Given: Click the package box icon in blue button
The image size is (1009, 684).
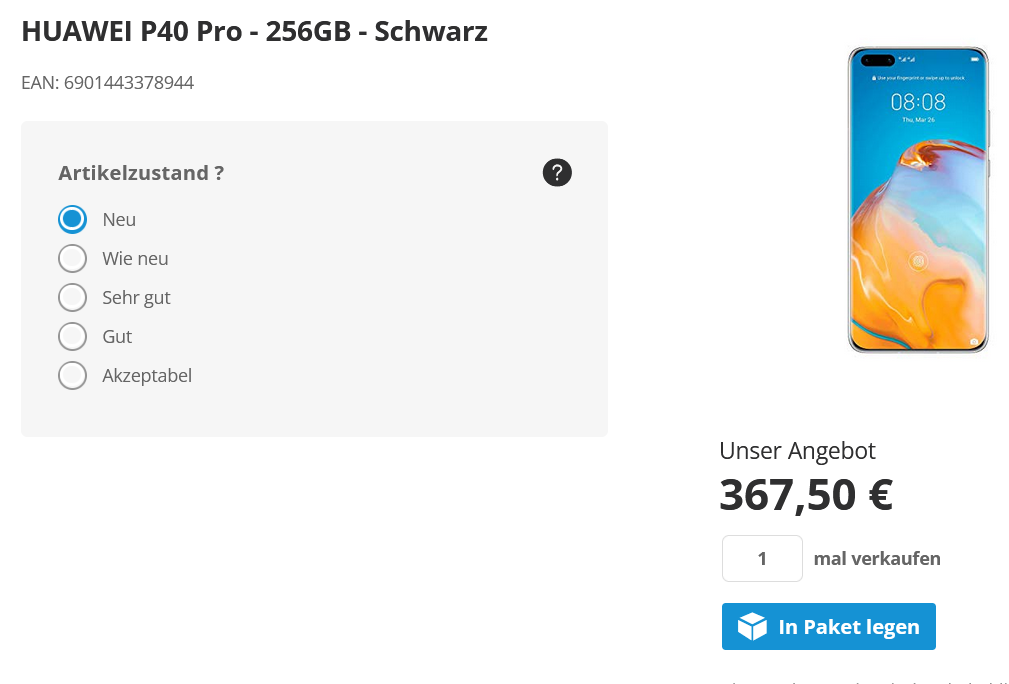Looking at the screenshot, I should 752,626.
